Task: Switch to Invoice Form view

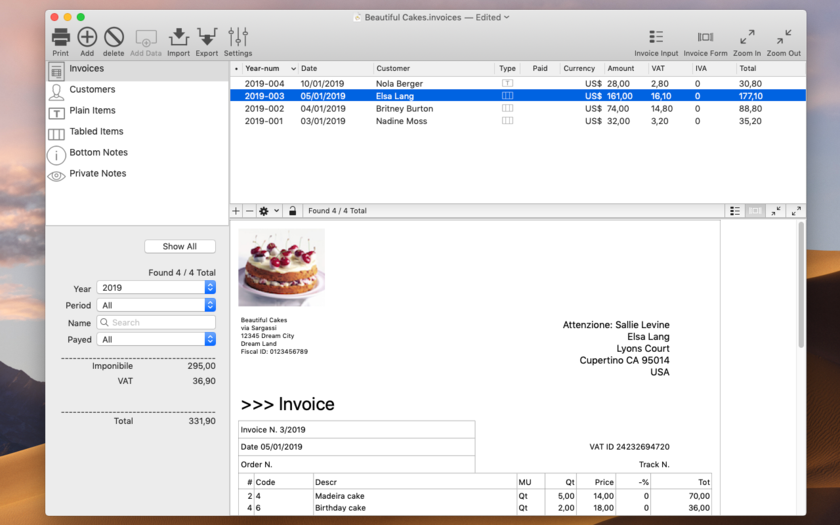Action: pos(705,38)
